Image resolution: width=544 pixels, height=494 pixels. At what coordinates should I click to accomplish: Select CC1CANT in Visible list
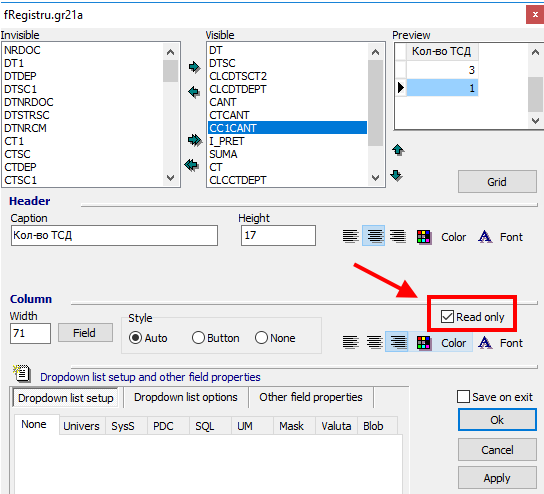pyautogui.click(x=287, y=128)
